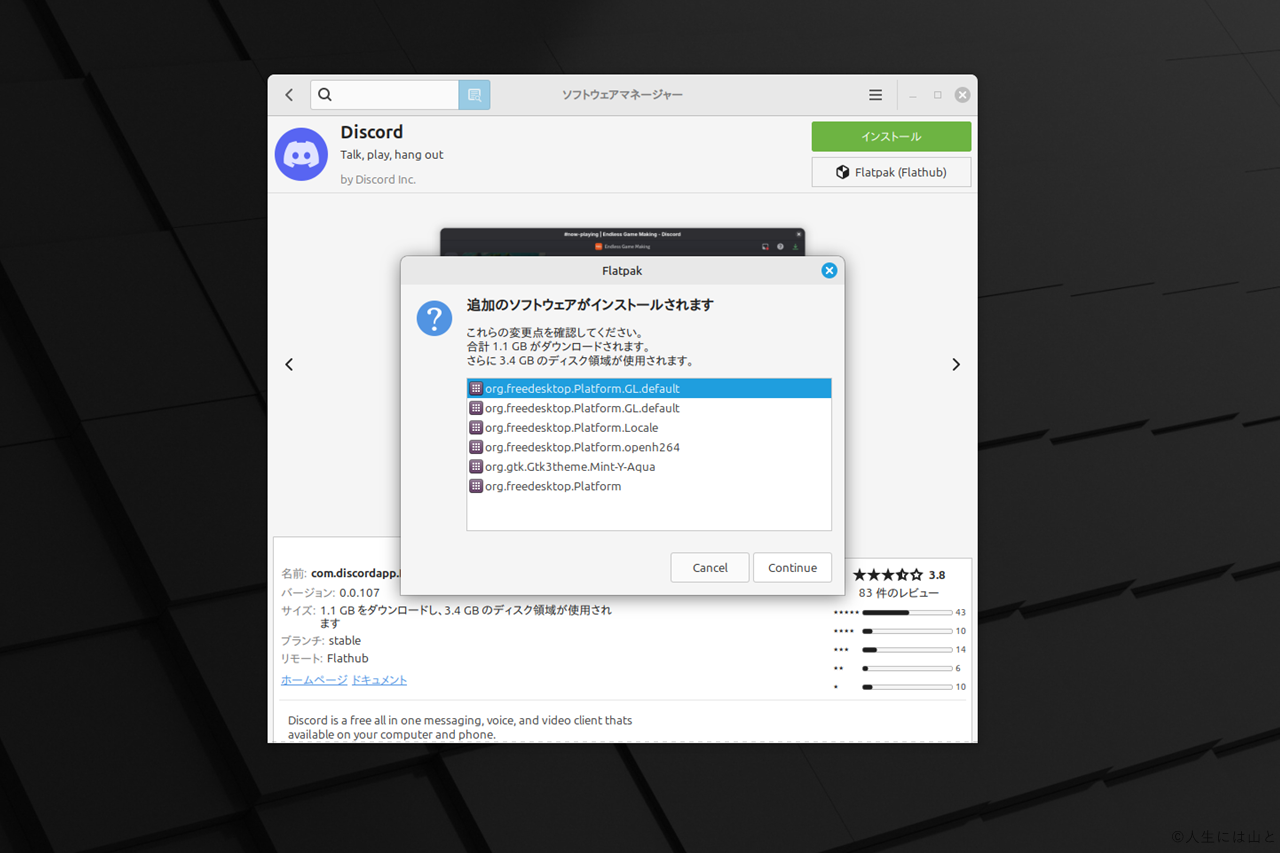Select org.gtk.Gtk3theme.Mint-Y-Aqua row

649,466
